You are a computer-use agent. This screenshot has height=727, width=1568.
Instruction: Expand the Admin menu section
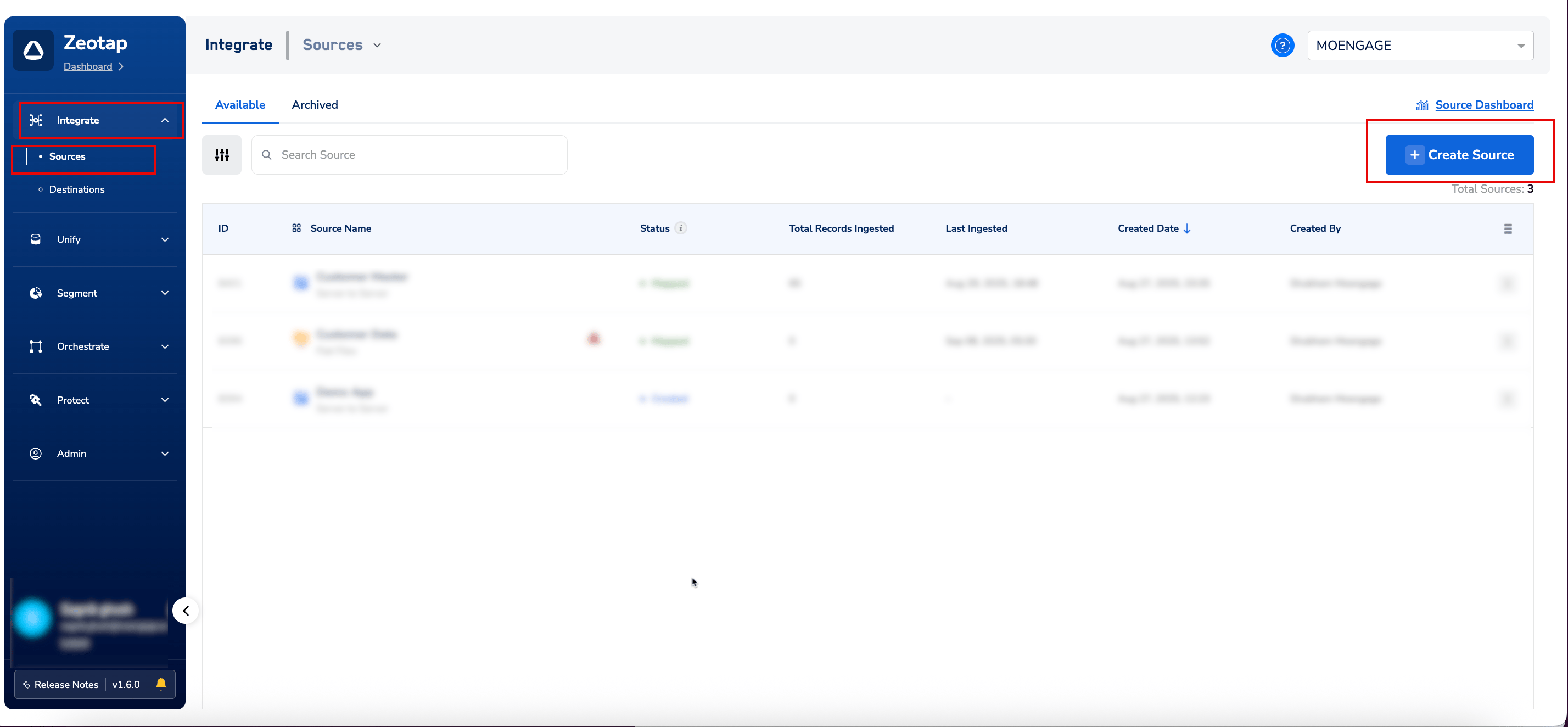click(165, 454)
